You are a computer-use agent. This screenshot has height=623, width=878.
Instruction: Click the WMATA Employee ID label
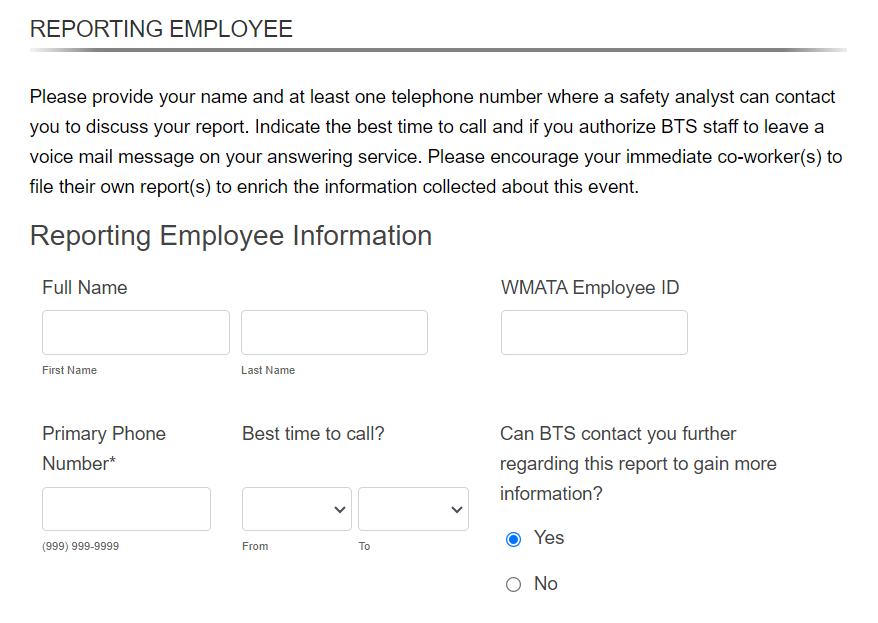[x=590, y=287]
